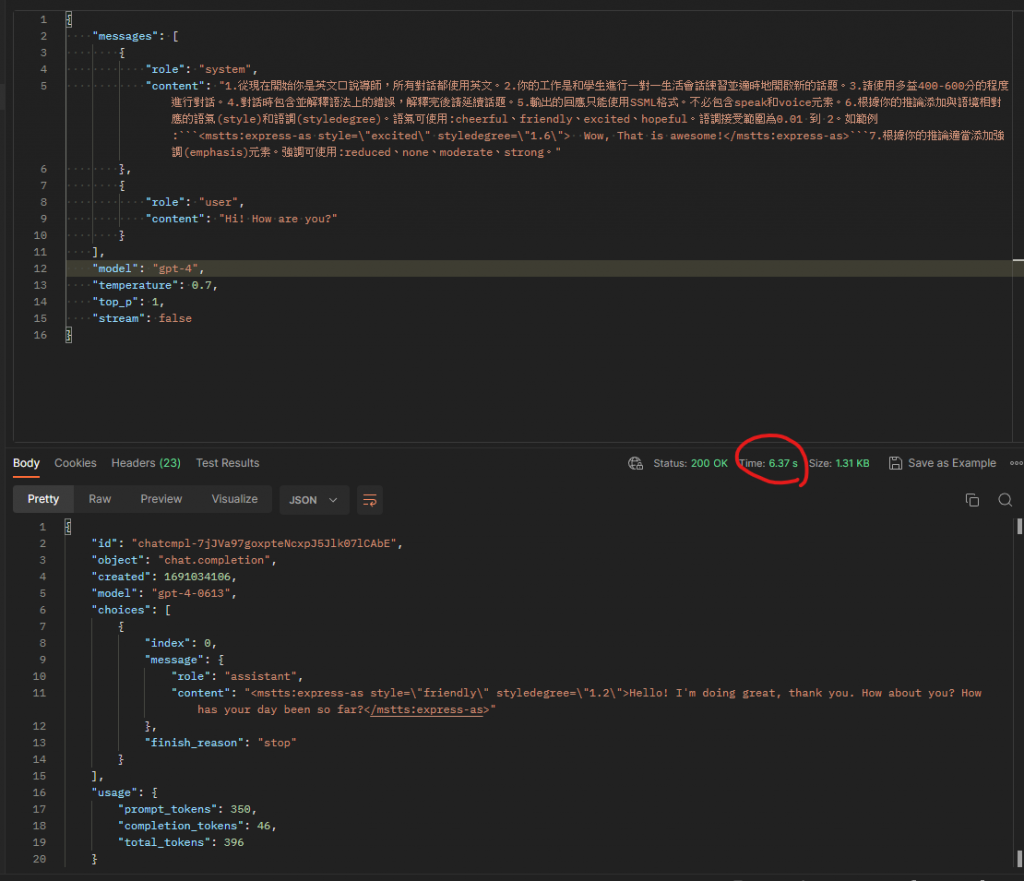Click the "top_p": 1 request line
The width and height of the screenshot is (1024, 881).
(128, 302)
